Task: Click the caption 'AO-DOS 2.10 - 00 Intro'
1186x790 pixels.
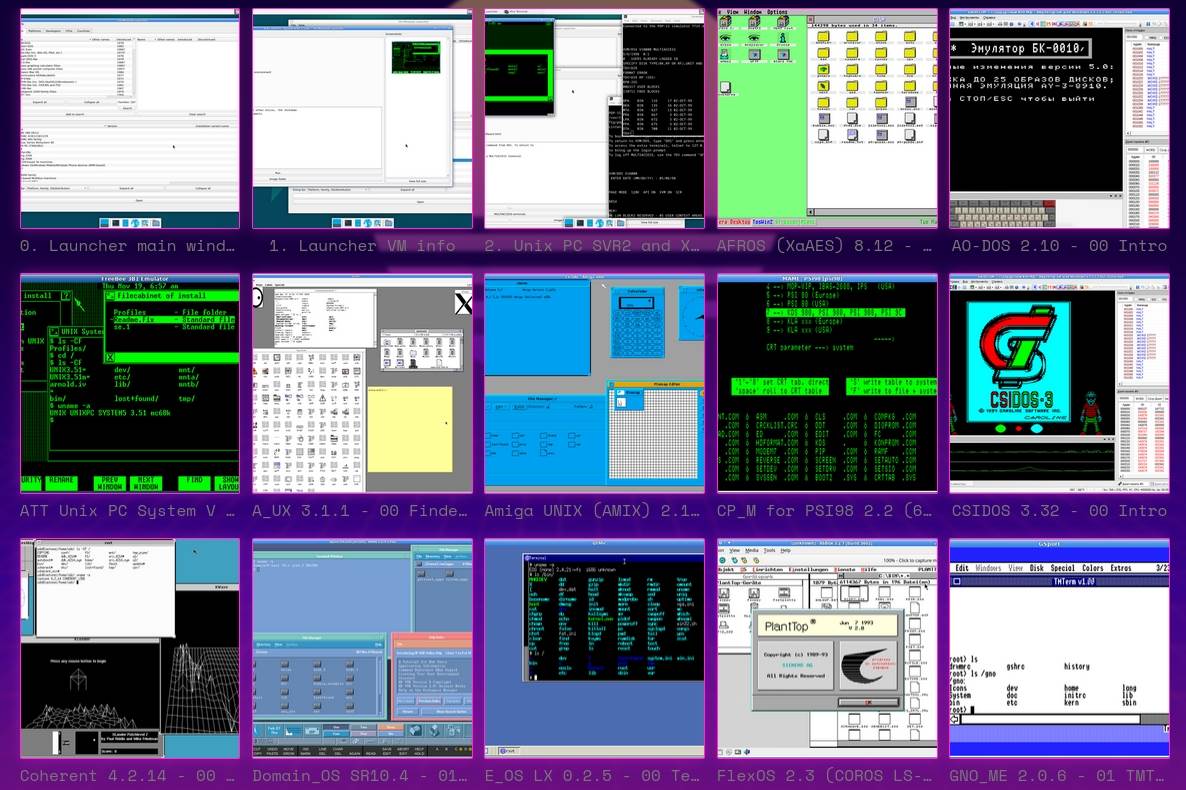Action: tap(1059, 246)
